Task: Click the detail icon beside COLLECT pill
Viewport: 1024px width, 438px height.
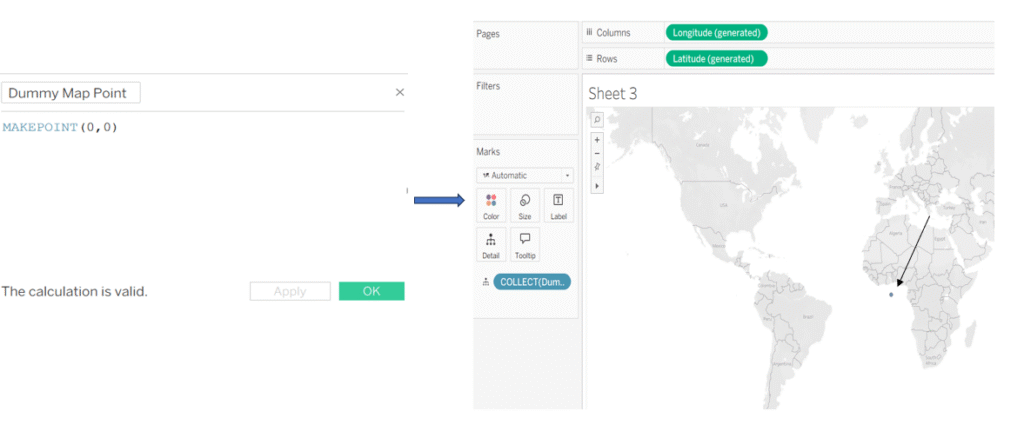Action: click(x=486, y=282)
